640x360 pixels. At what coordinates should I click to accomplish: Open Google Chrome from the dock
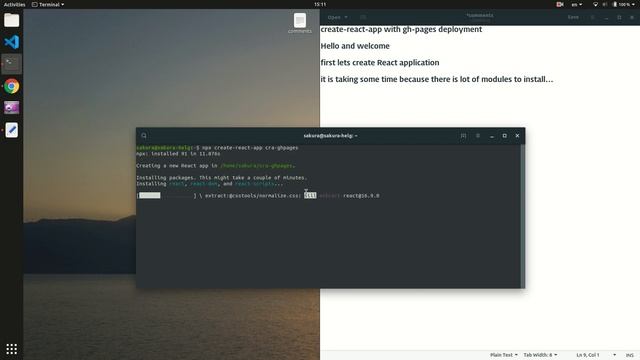coord(11,86)
